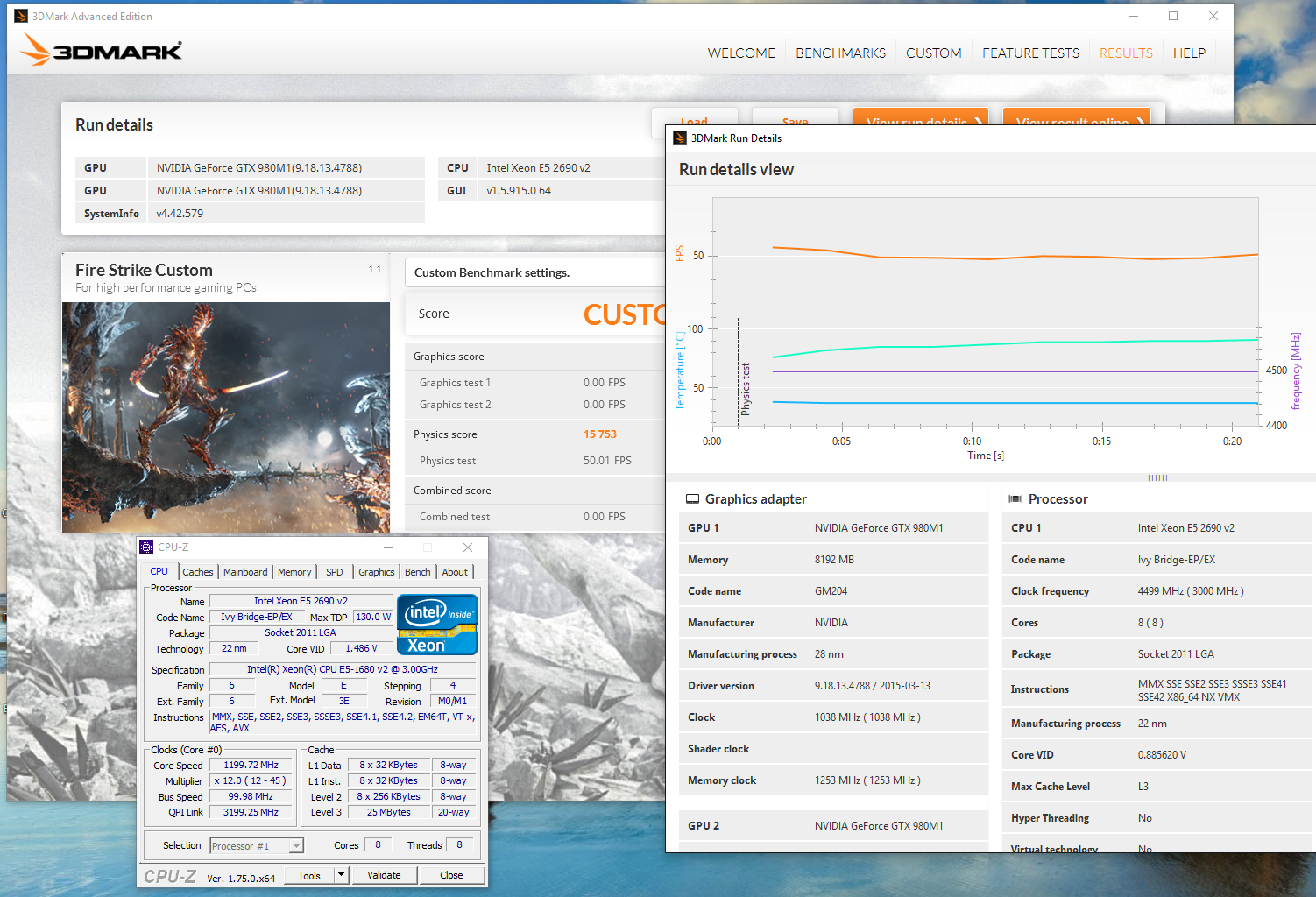This screenshot has width=1316, height=897.
Task: Click the Multiplier value x 12.0 ( 12 - 45 )
Action: click(x=251, y=780)
